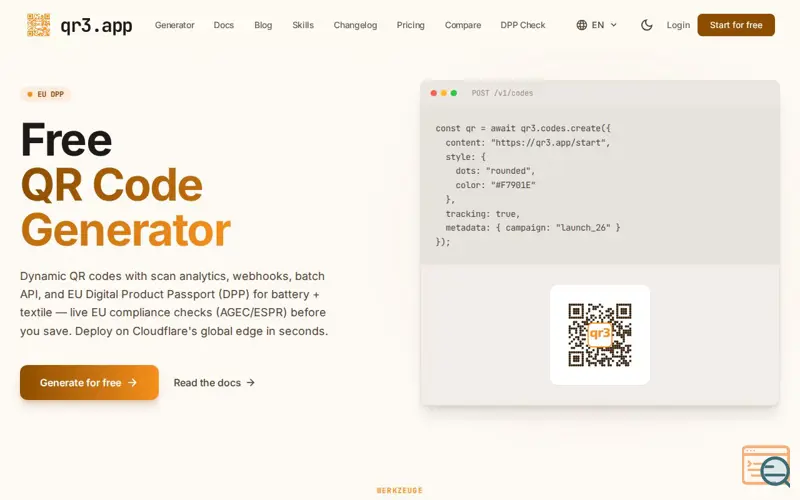Open the Pricing page
Viewport: 800px width, 500px height.
point(411,25)
